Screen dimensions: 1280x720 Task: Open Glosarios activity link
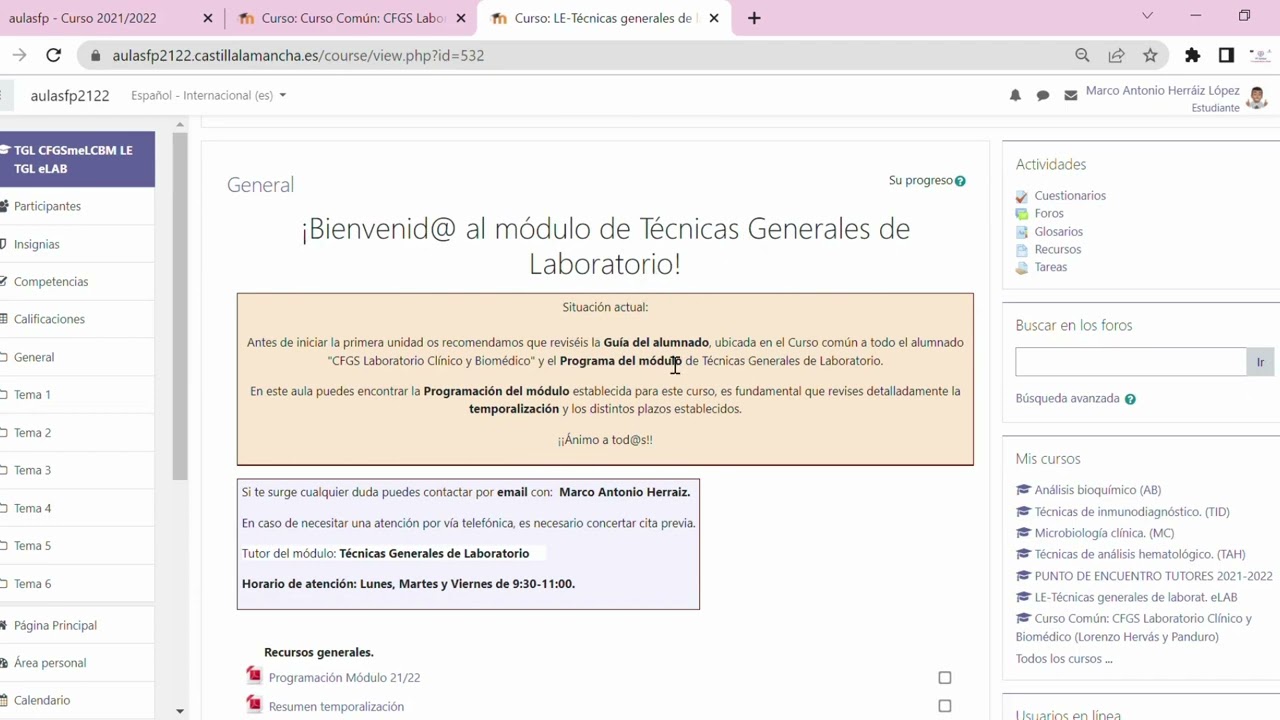(x=1058, y=232)
